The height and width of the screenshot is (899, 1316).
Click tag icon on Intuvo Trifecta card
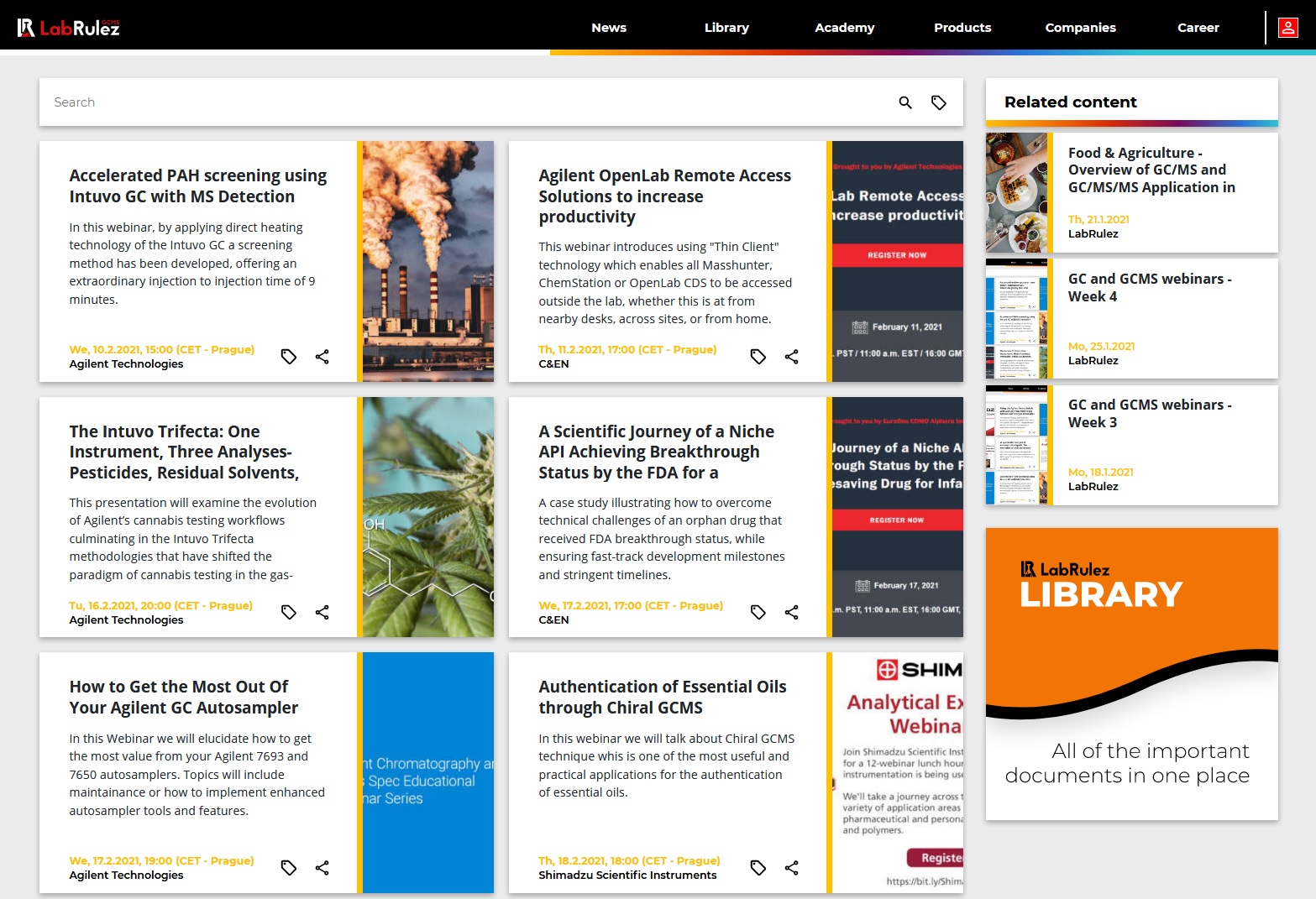pyautogui.click(x=289, y=613)
